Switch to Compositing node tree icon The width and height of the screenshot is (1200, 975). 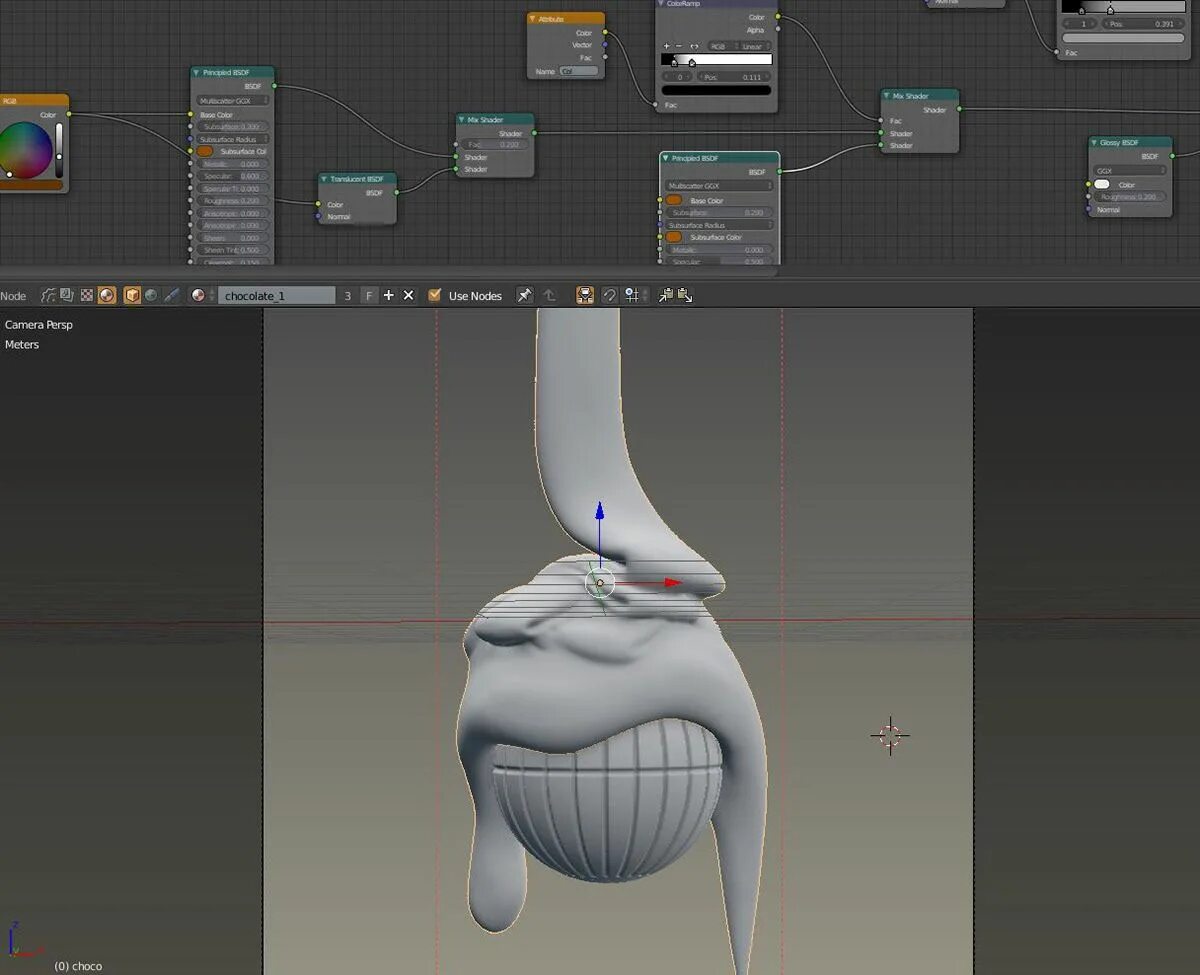(66, 295)
